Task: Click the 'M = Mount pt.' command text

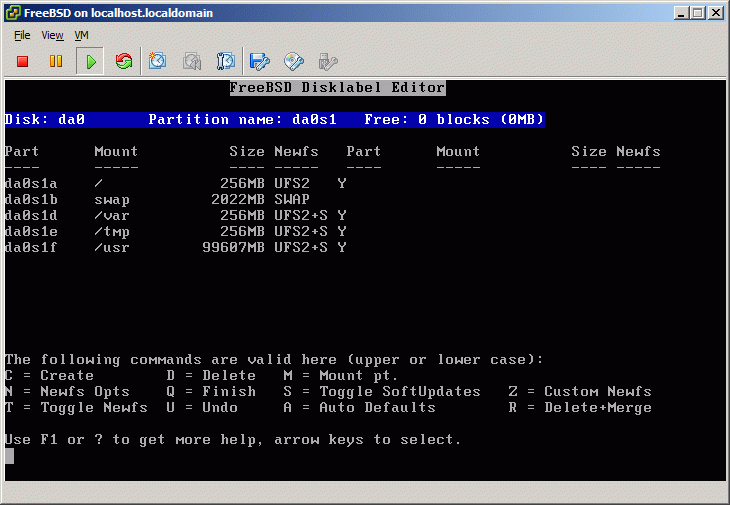Action: [x=341, y=376]
